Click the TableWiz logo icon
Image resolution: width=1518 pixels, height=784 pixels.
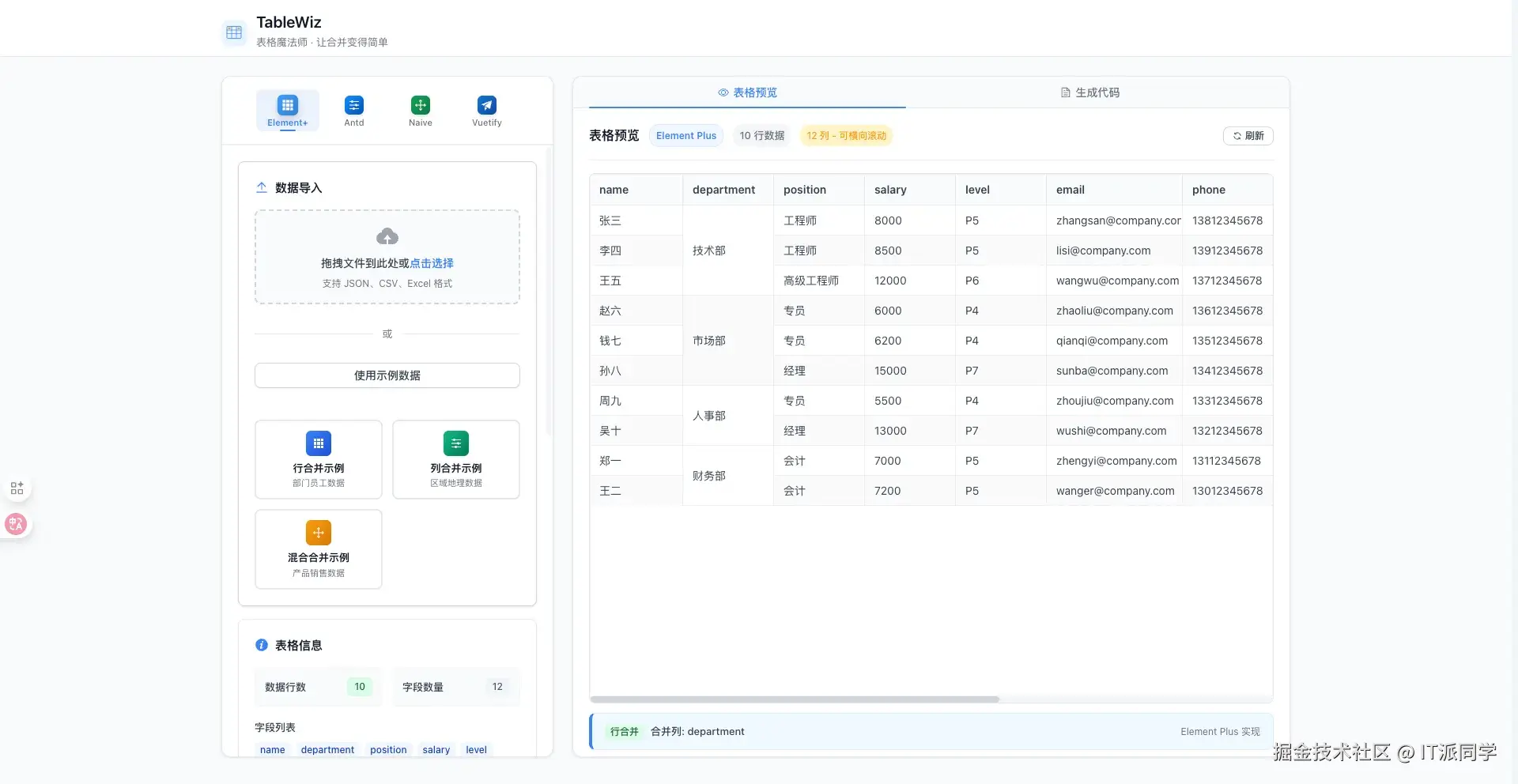click(x=234, y=32)
